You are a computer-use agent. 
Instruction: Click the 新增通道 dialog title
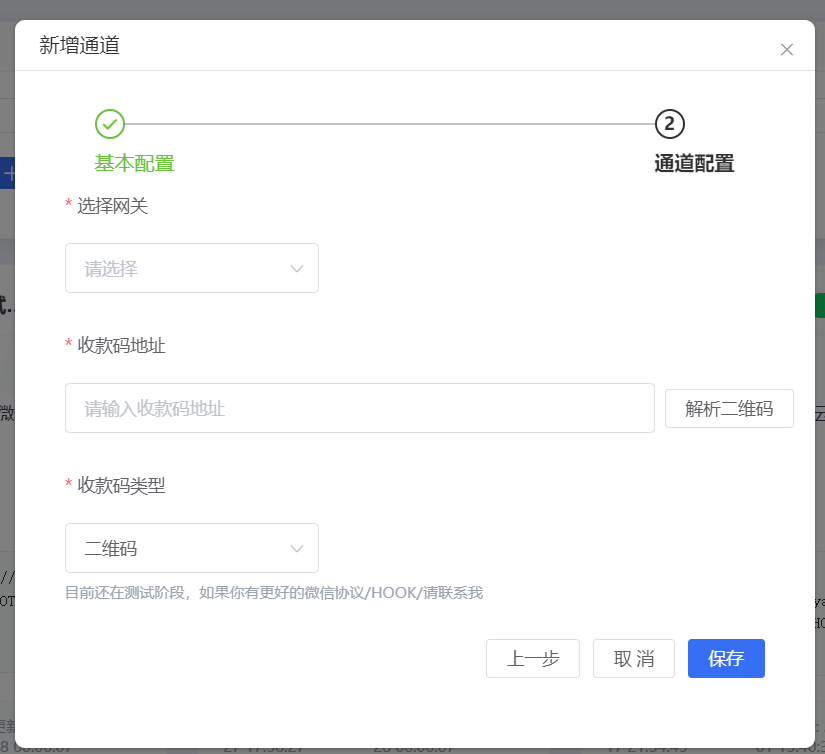[79, 45]
